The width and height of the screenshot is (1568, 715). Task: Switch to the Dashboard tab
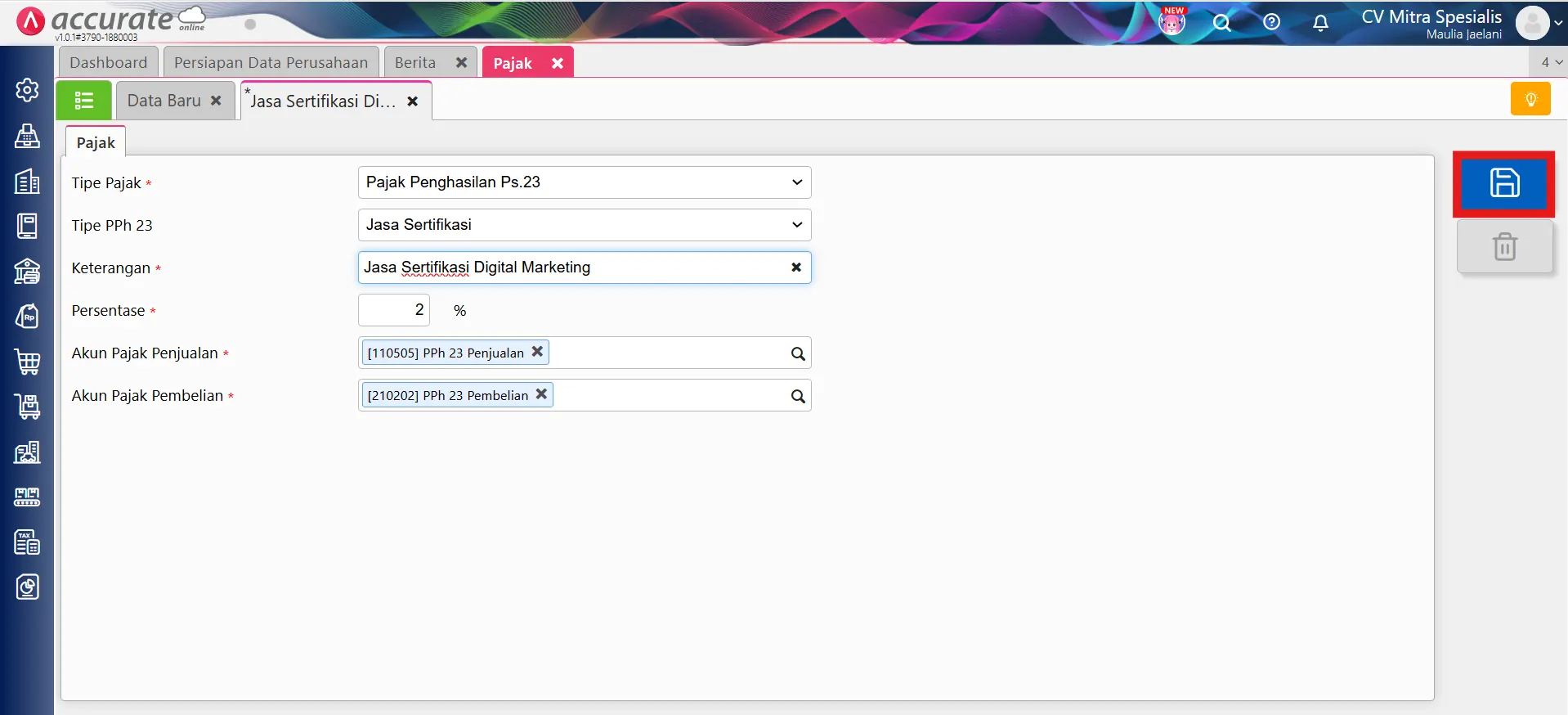pos(109,63)
